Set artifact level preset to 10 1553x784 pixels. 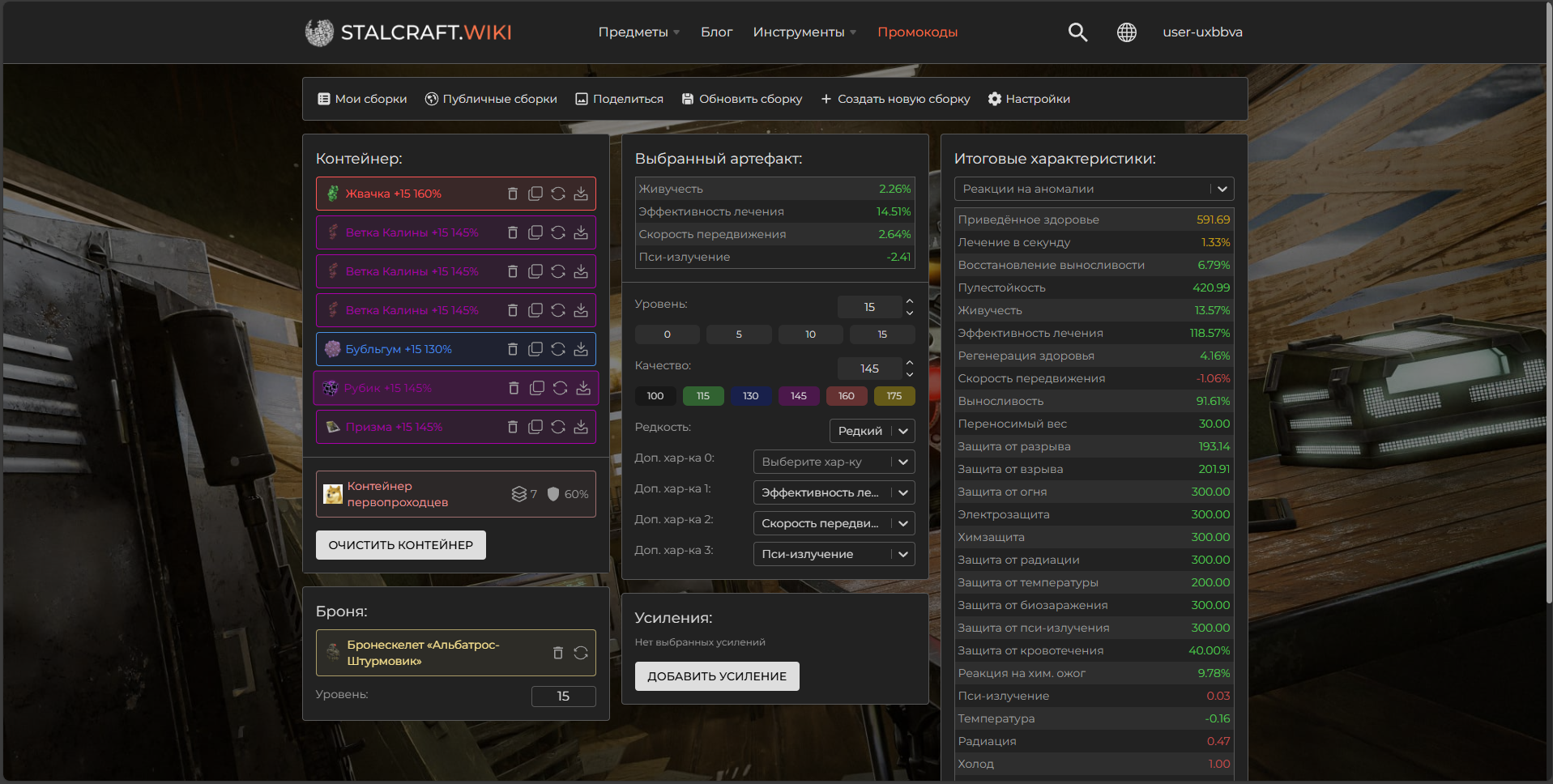point(810,334)
